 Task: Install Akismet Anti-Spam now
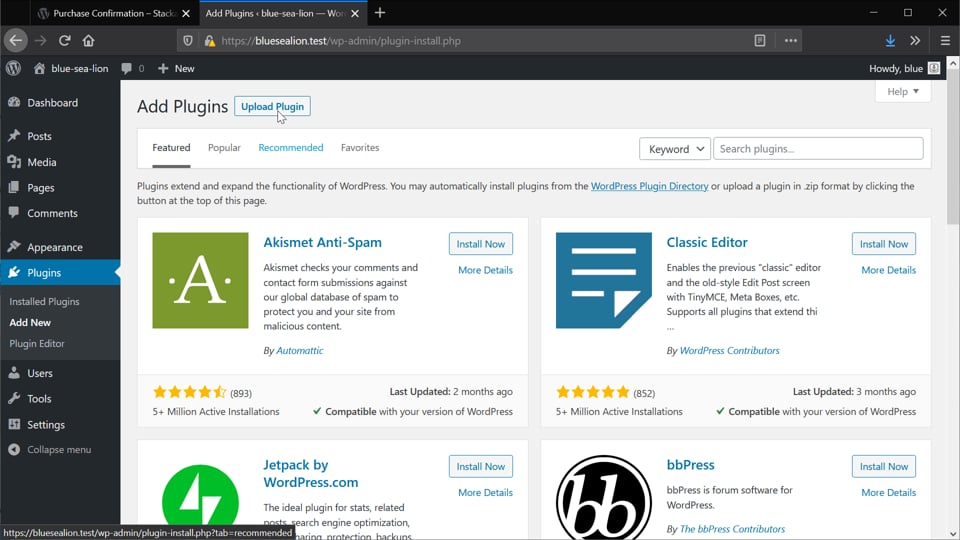pos(481,244)
